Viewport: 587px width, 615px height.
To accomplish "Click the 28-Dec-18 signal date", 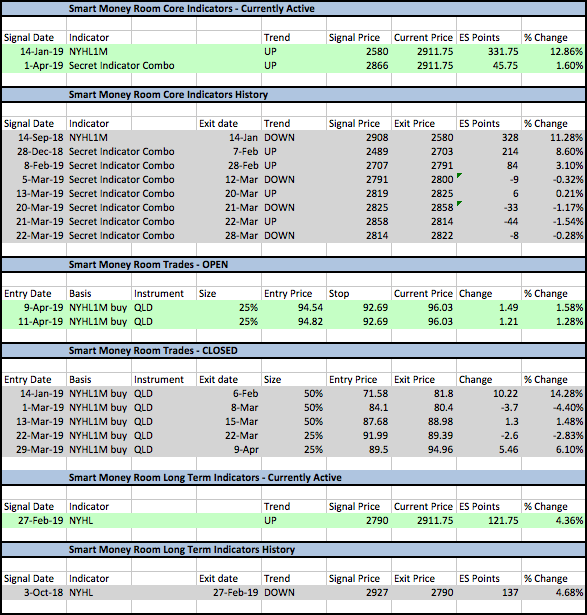I will click(x=40, y=151).
